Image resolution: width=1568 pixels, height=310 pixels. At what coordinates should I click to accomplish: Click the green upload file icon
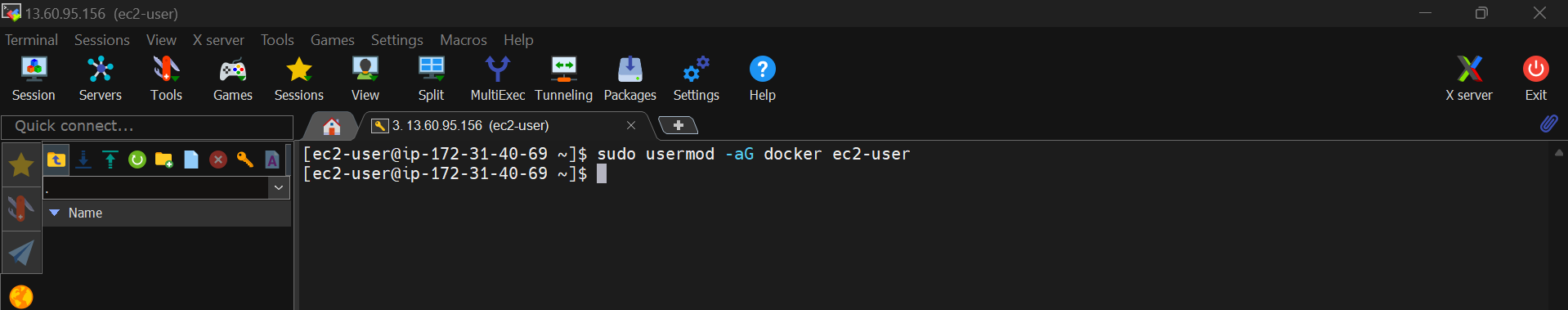110,159
